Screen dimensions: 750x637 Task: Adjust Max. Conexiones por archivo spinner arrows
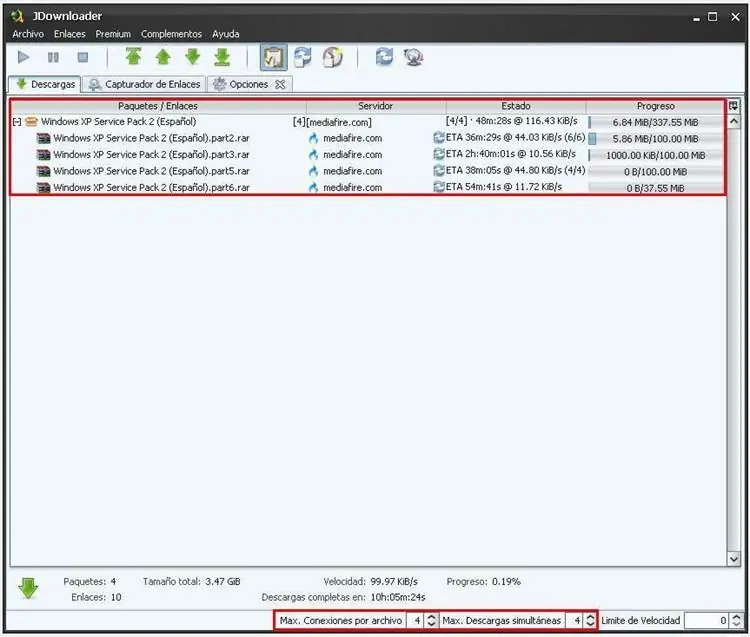[x=431, y=621]
